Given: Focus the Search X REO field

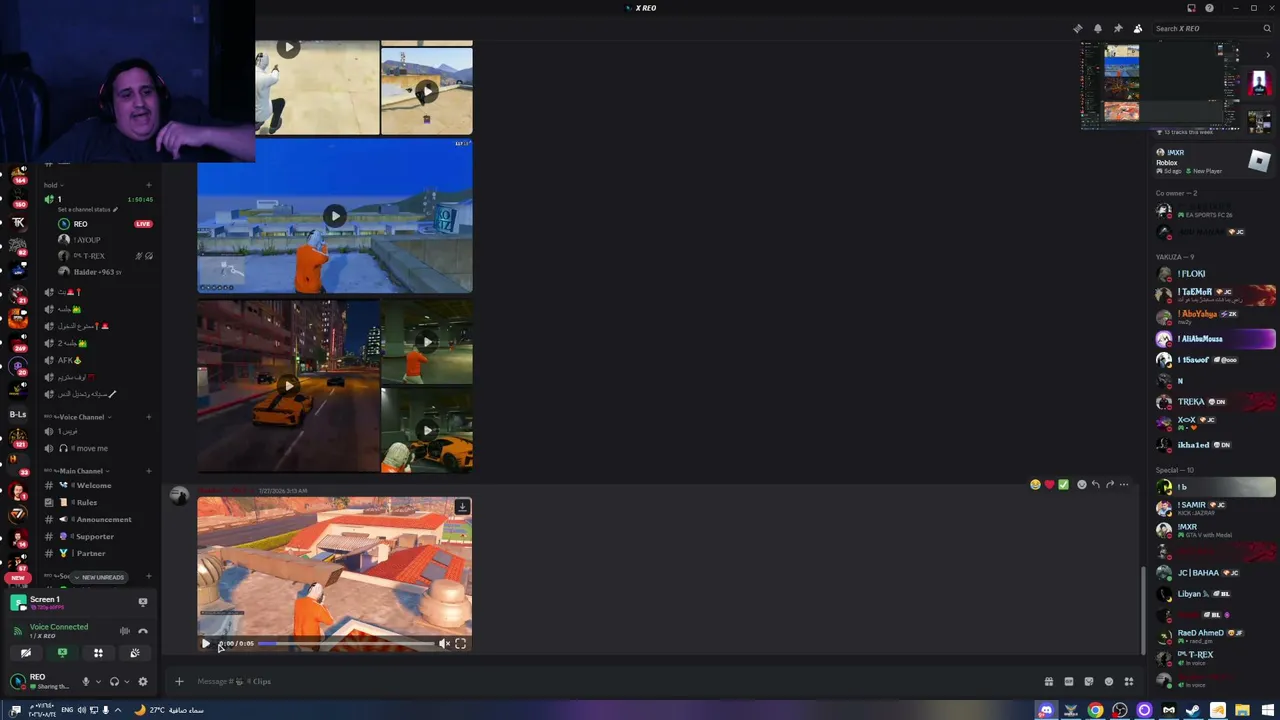Looking at the screenshot, I should tap(1212, 28).
